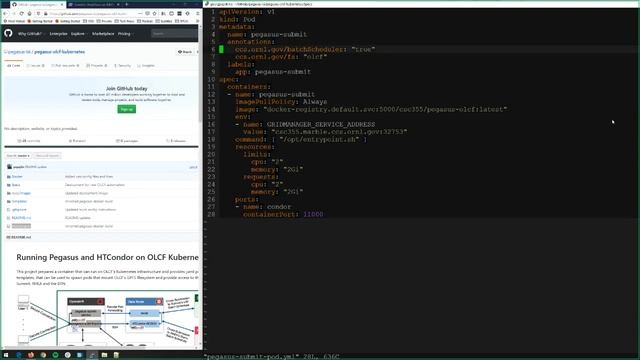The height and width of the screenshot is (360, 640).
Task: Open the .gitignore file entry
Action: coord(19,209)
